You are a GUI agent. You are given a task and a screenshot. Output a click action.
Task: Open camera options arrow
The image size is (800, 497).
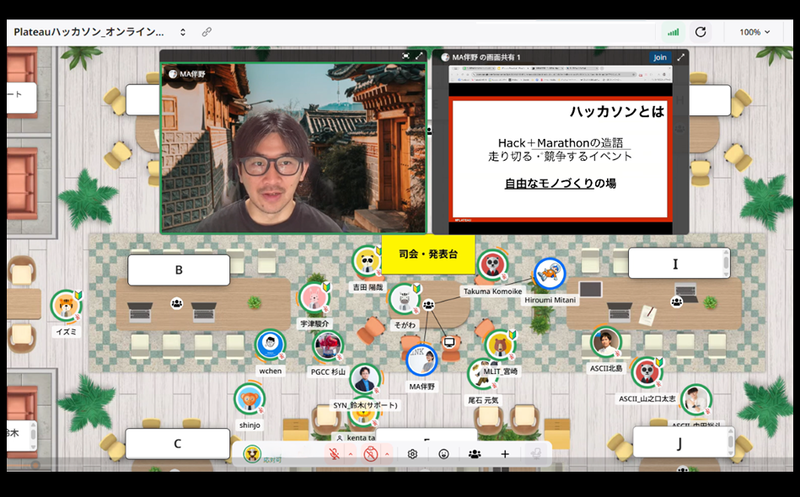pyautogui.click(x=387, y=454)
